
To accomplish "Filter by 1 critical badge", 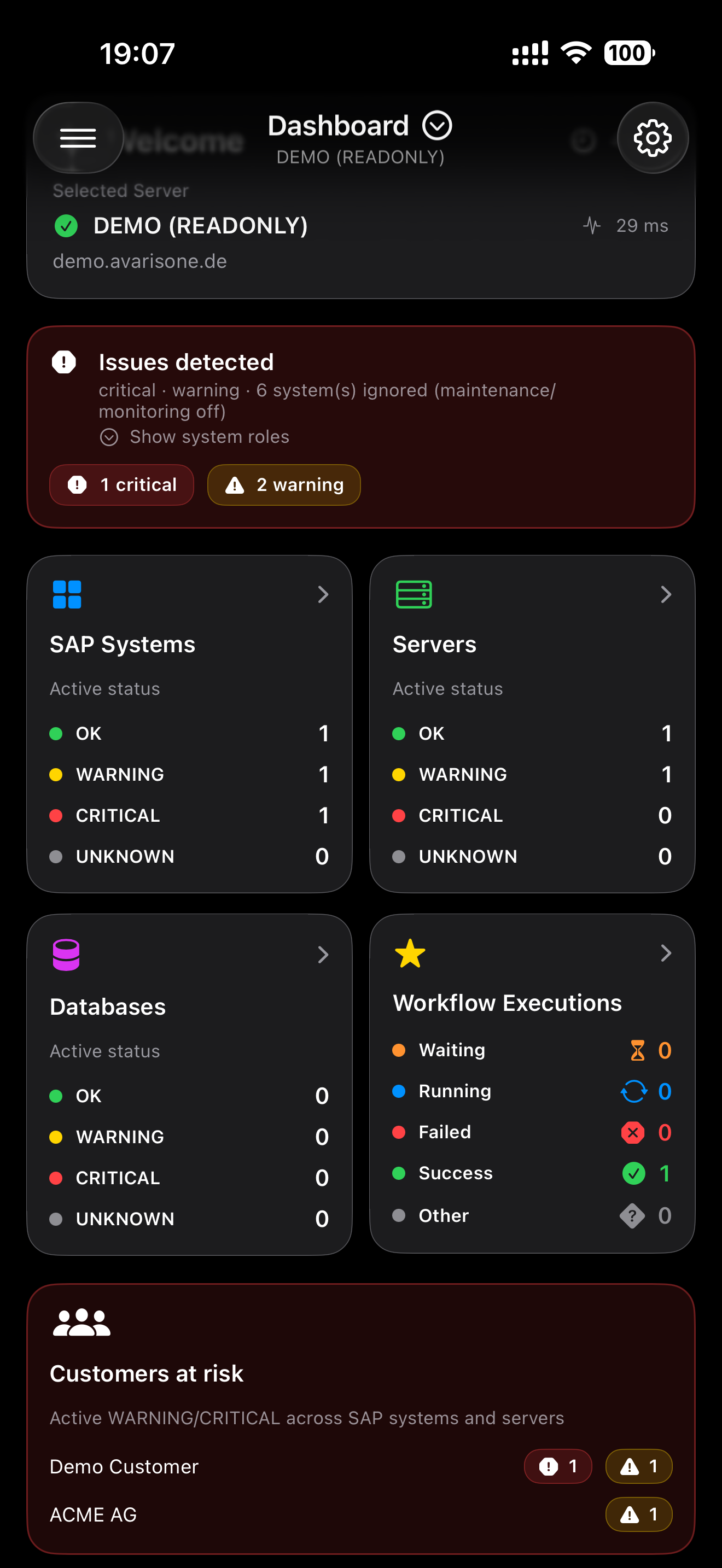I will 122,485.
